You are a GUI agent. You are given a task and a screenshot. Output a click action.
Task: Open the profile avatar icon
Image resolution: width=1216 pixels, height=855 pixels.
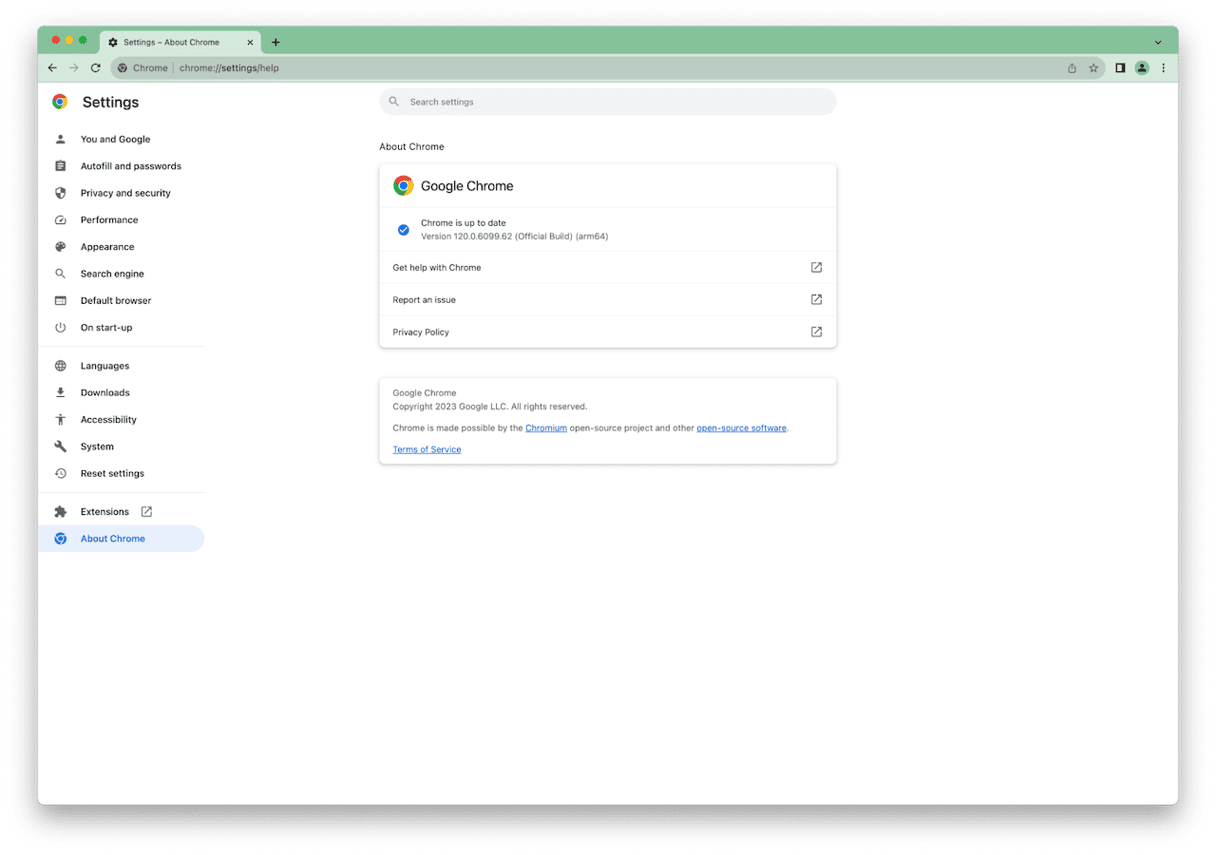1142,68
